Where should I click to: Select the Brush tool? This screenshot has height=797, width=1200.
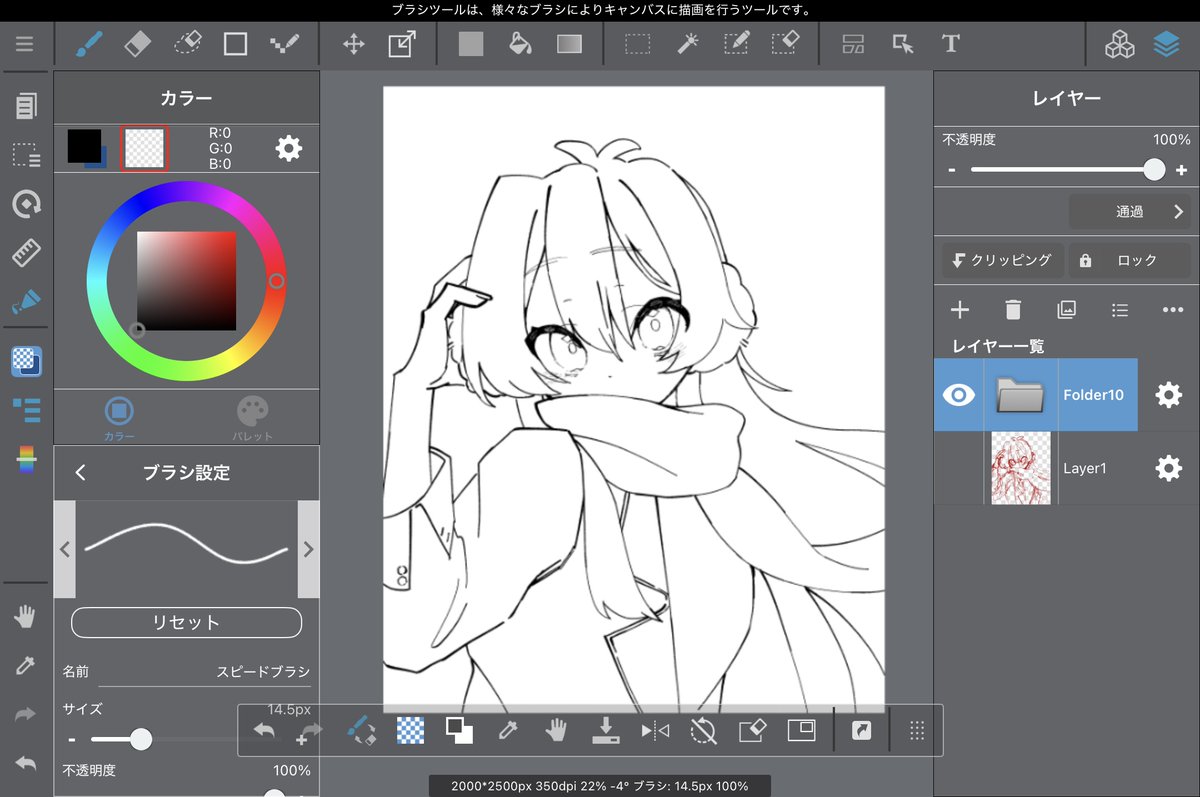coord(90,44)
